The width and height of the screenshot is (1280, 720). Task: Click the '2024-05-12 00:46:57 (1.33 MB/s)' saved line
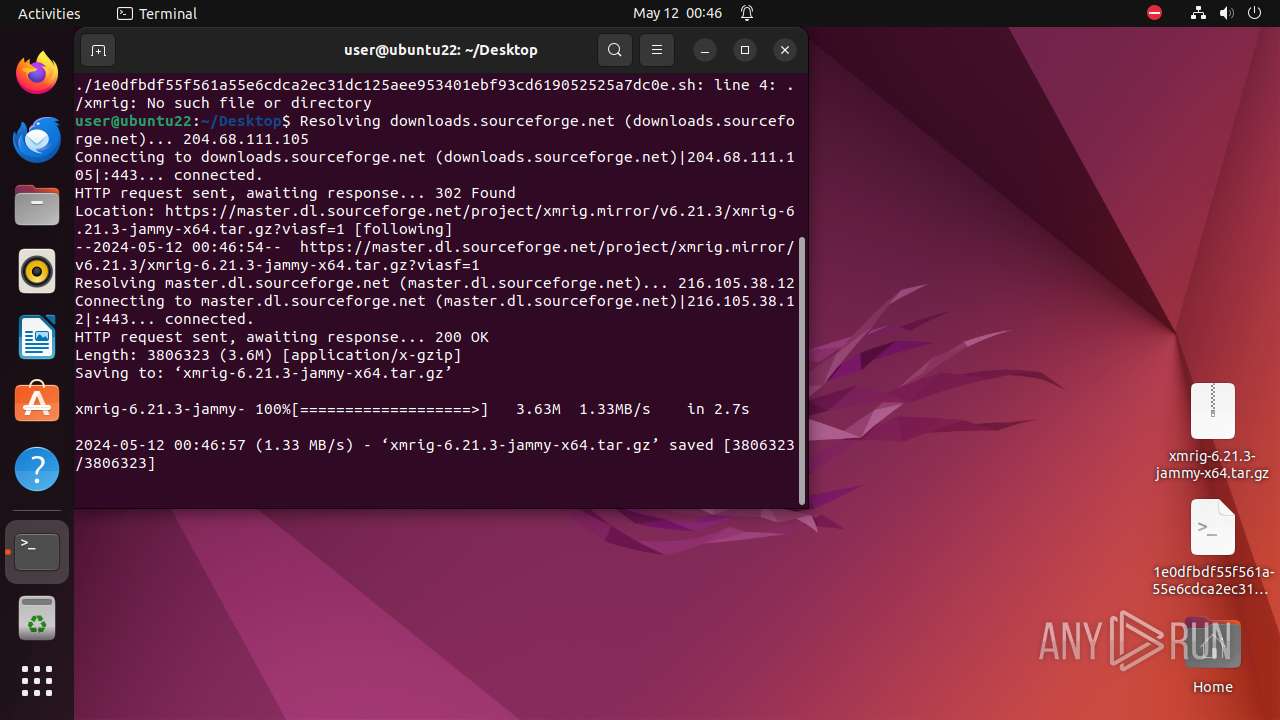[x=435, y=454]
